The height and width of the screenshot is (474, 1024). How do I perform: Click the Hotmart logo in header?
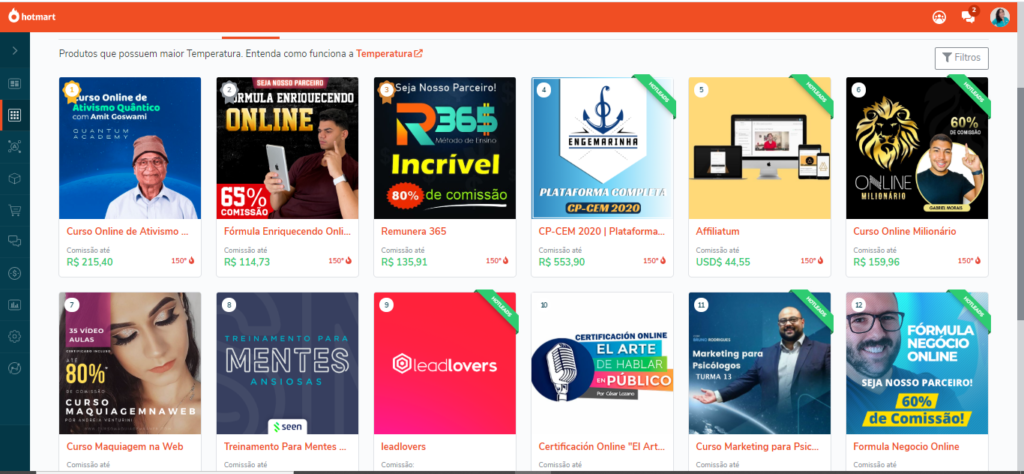pos(32,16)
